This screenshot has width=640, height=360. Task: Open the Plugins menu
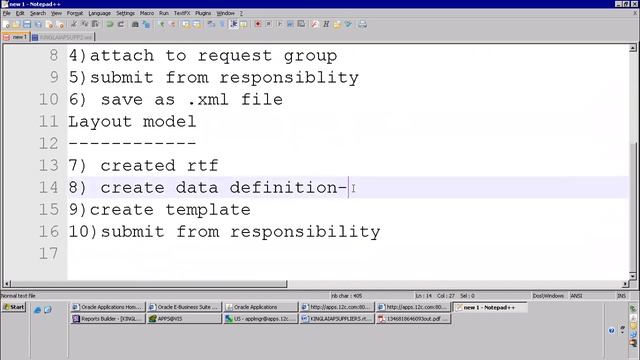point(203,13)
